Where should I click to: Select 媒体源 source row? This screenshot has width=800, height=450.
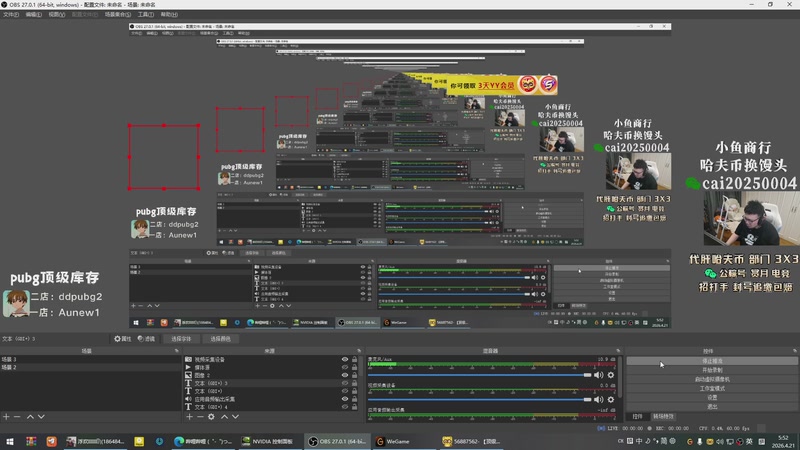click(x=272, y=367)
